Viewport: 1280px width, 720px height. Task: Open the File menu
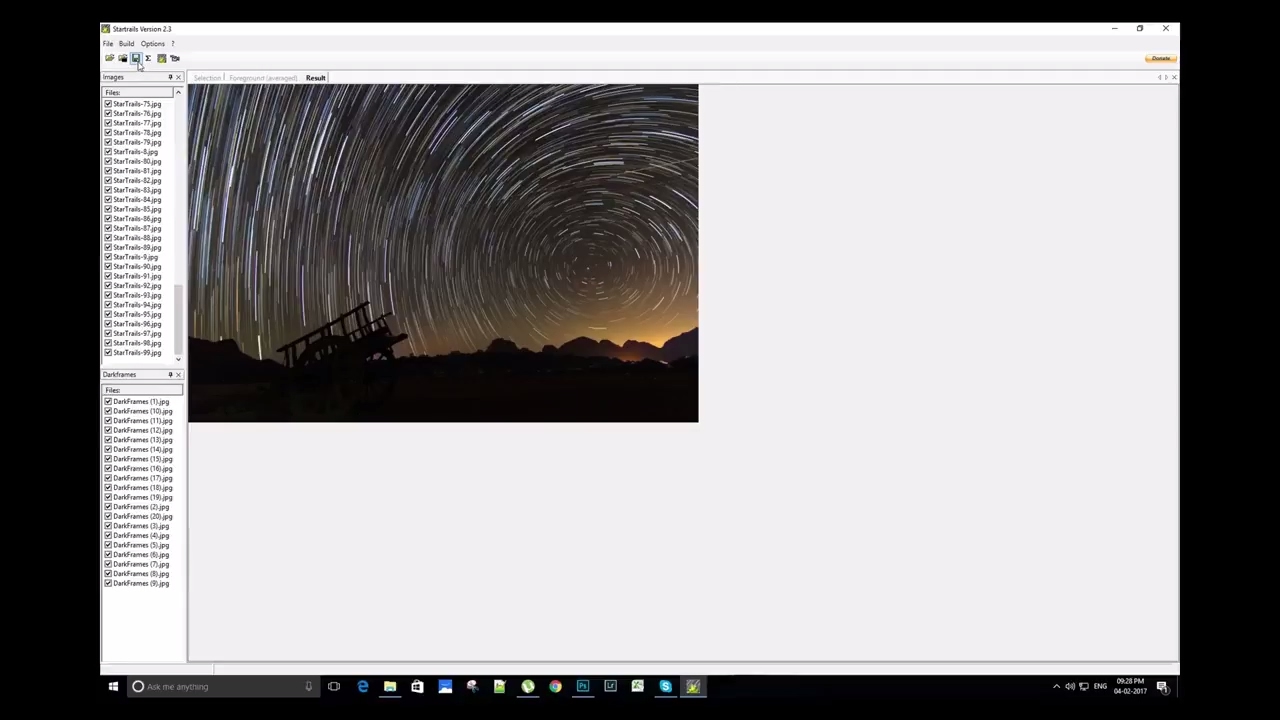tap(108, 44)
